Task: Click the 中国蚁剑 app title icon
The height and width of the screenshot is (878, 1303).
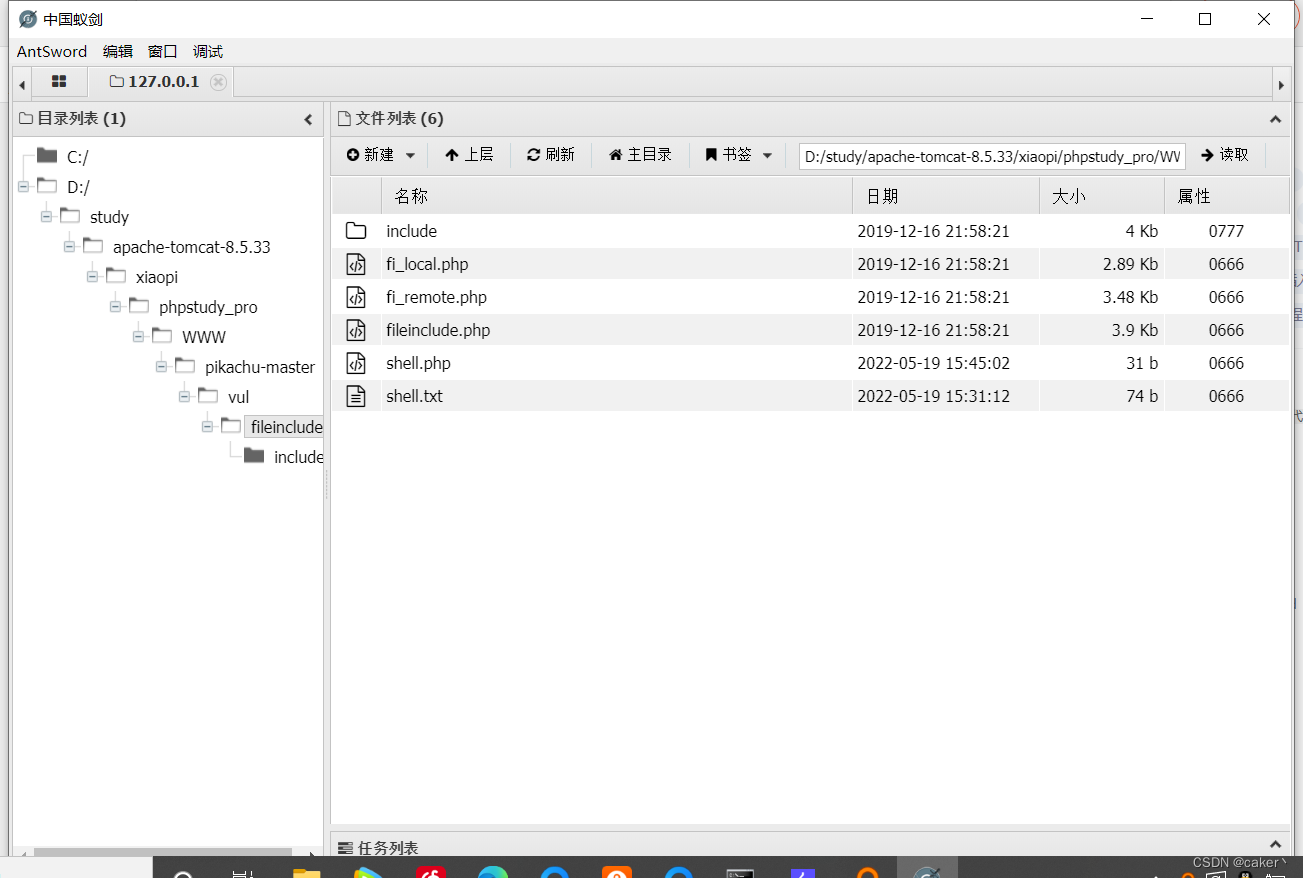Action: (28, 19)
